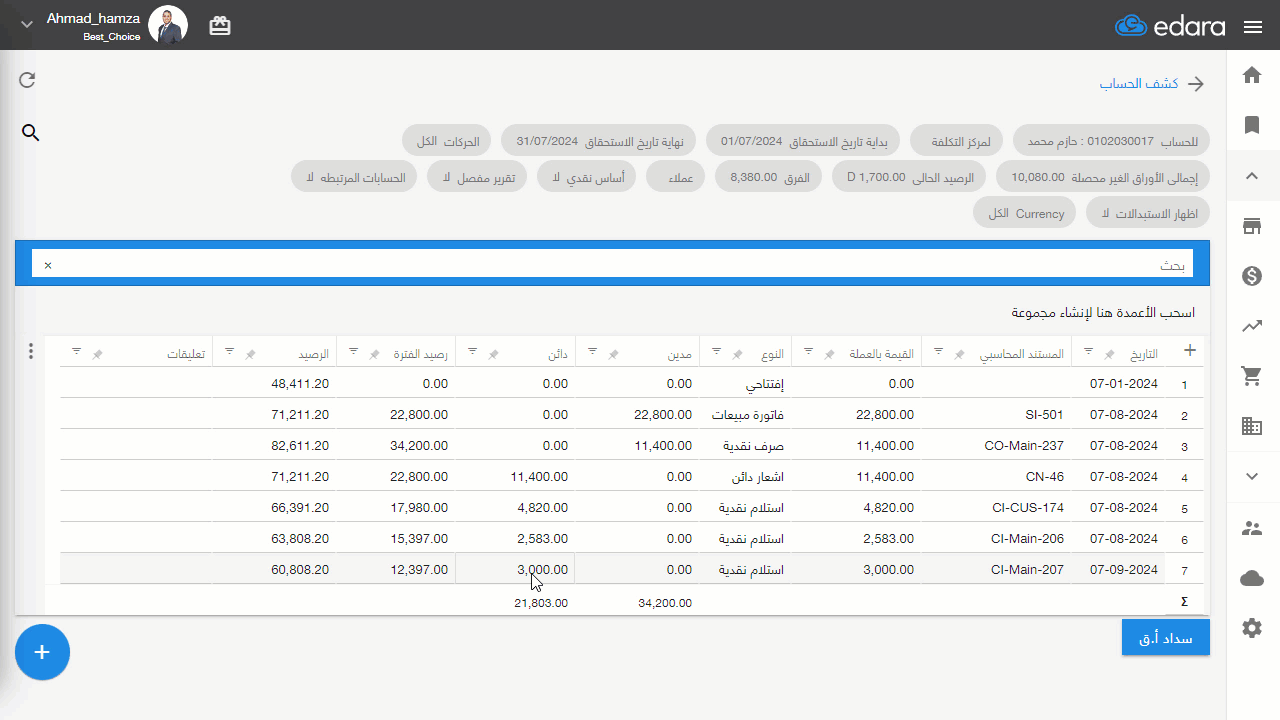The width and height of the screenshot is (1280, 720).
Task: Click the blue floating add button
Action: coord(42,652)
